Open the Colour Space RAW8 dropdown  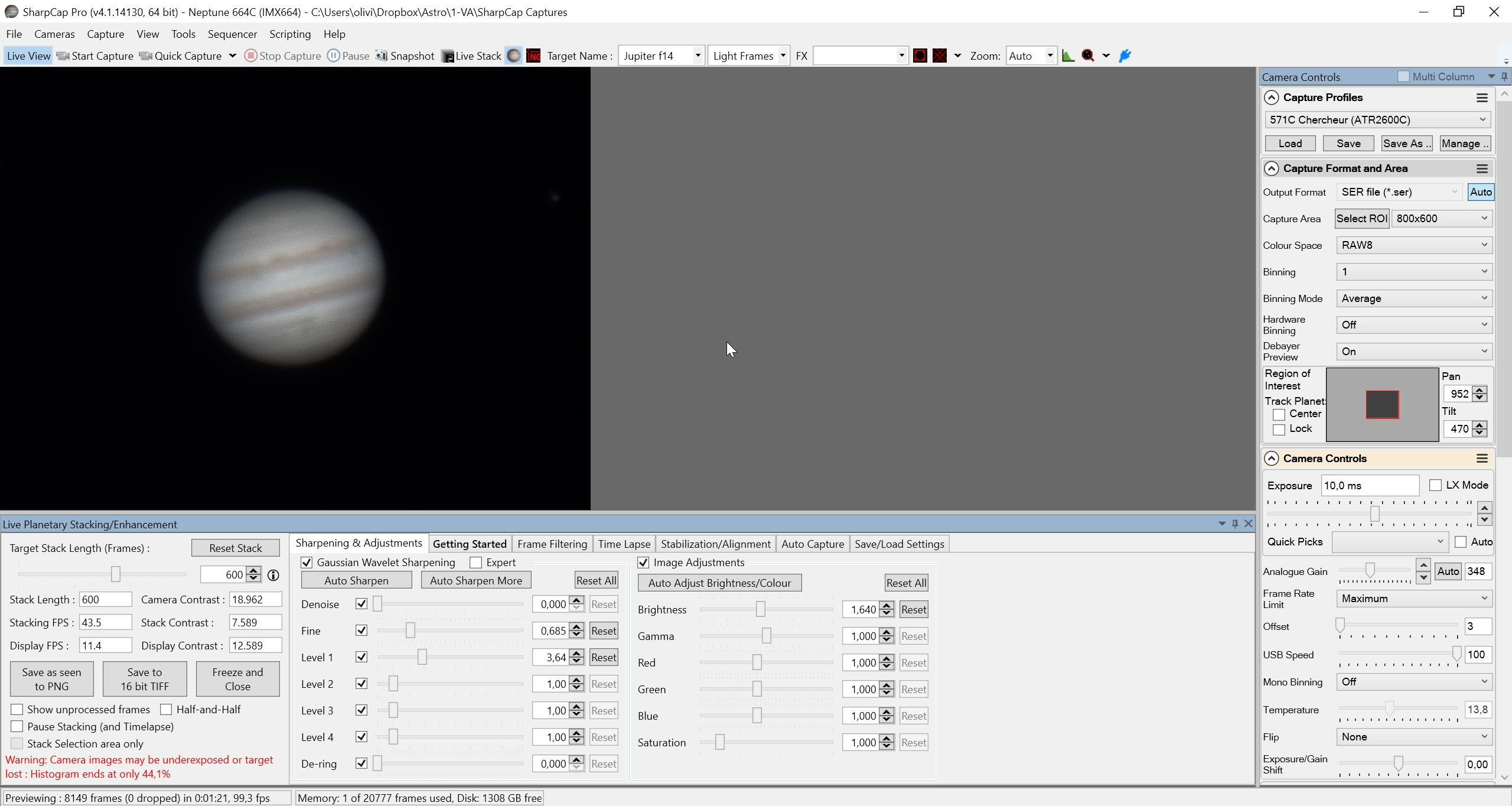1415,245
